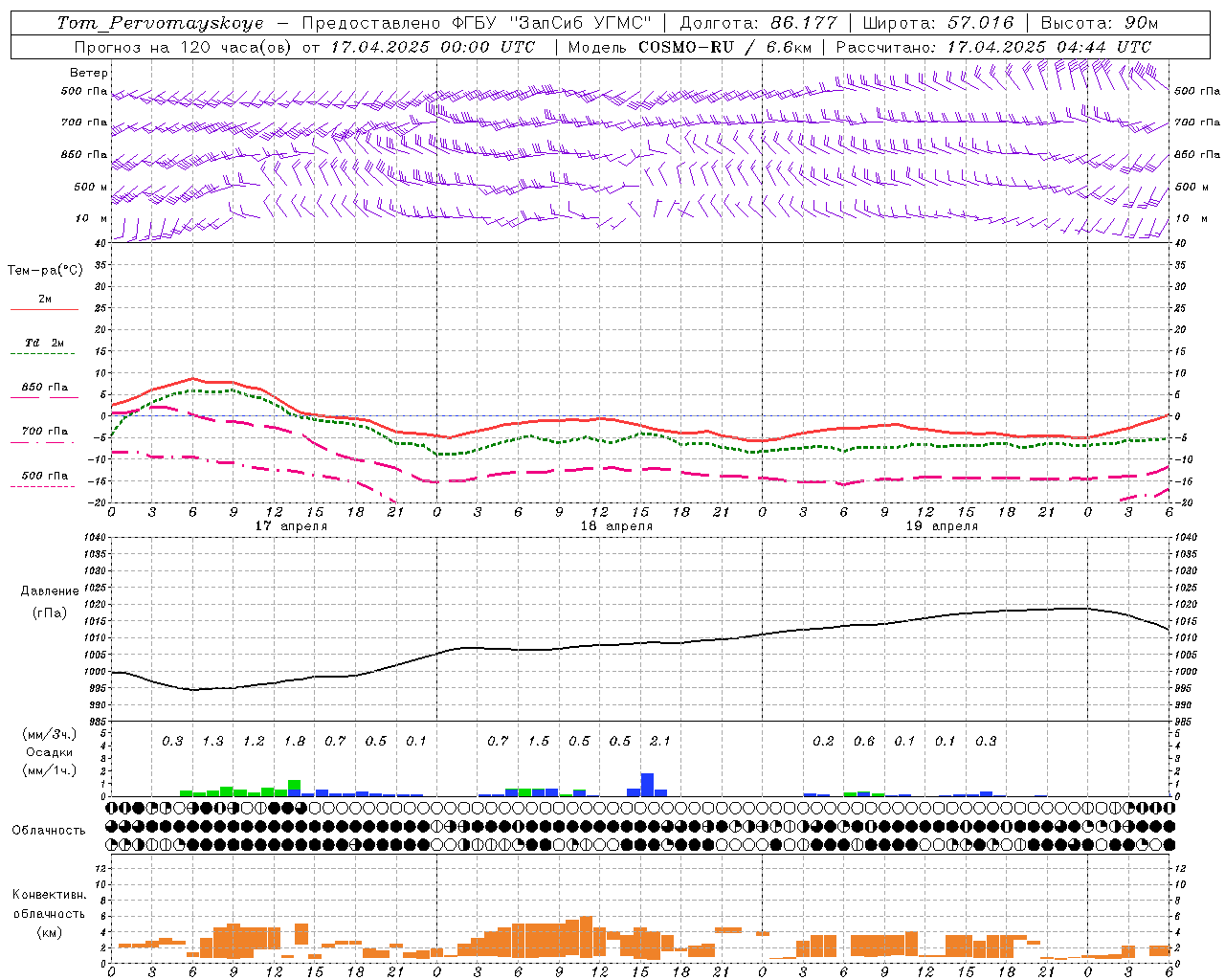Click the Осадки precipitation label
This screenshot has width=1225, height=980.
[50, 752]
